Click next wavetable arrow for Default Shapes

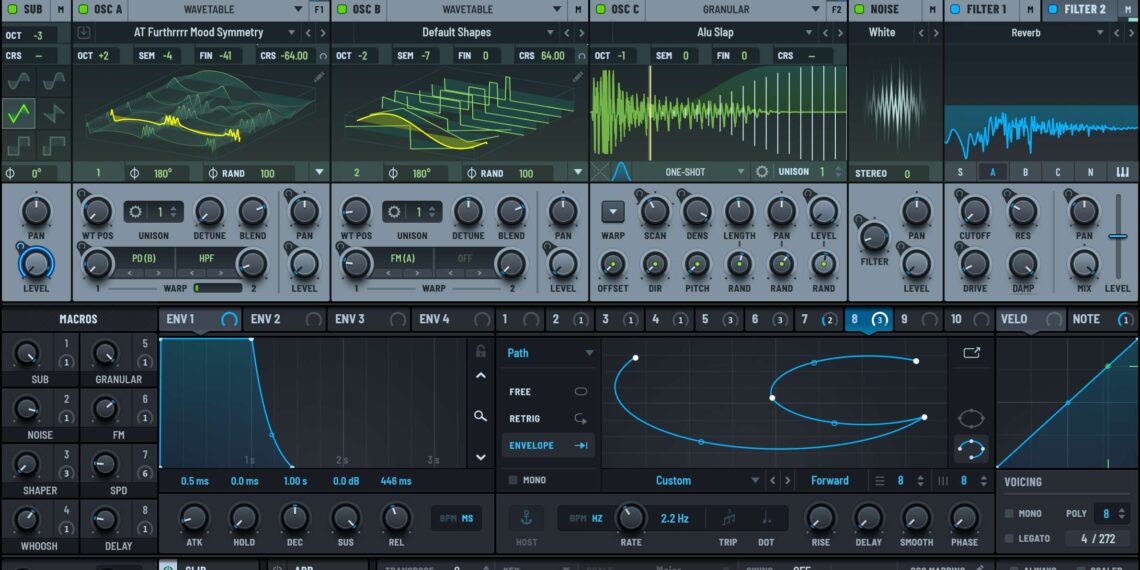pyautogui.click(x=580, y=33)
